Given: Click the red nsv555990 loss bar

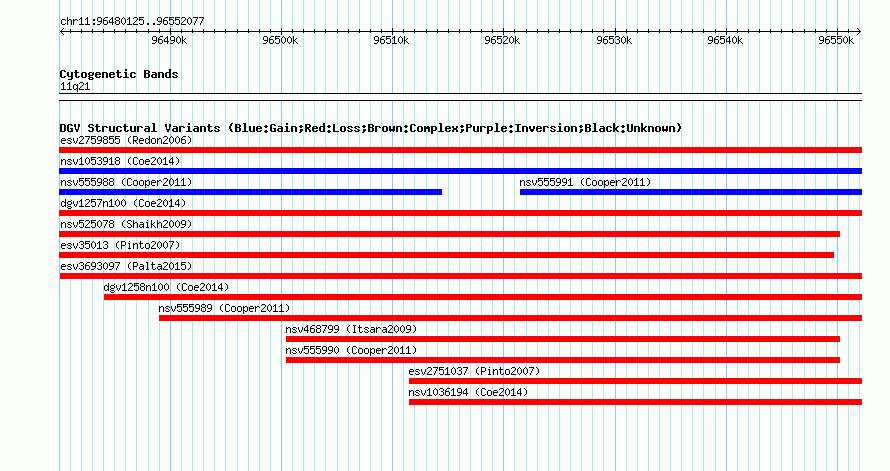Looking at the screenshot, I should (562, 360).
